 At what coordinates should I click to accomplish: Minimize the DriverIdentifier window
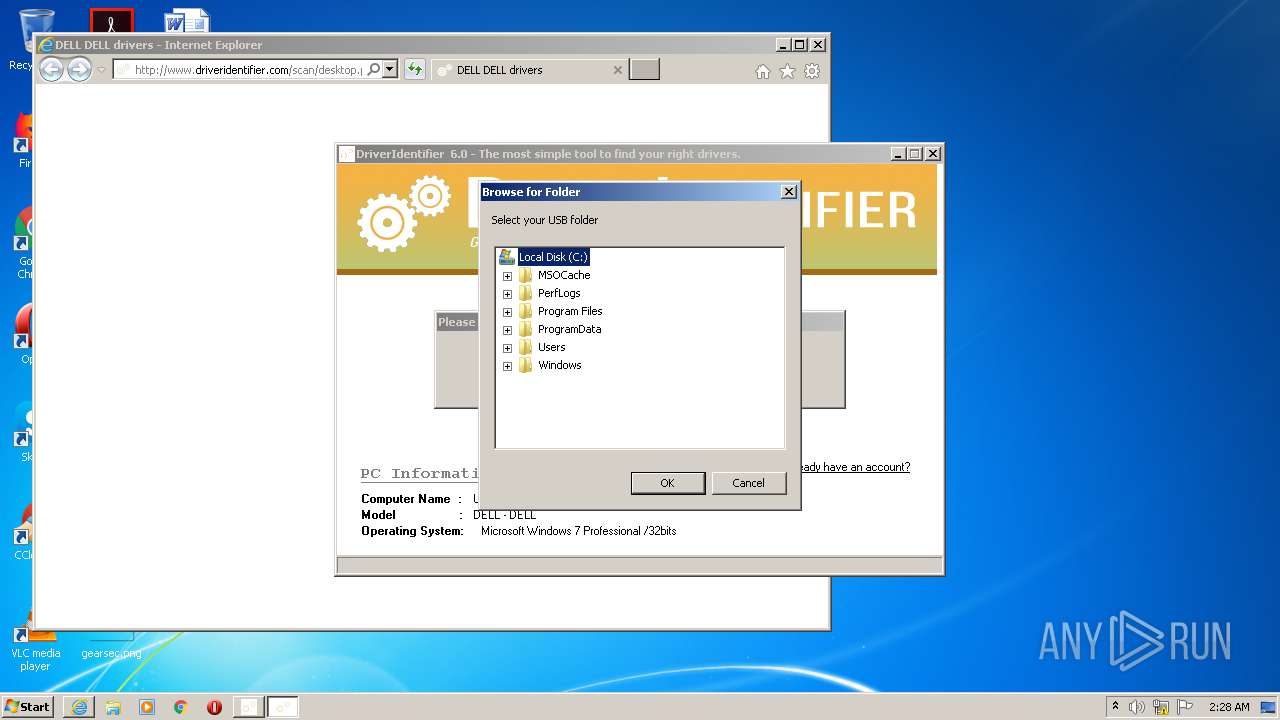pos(898,154)
